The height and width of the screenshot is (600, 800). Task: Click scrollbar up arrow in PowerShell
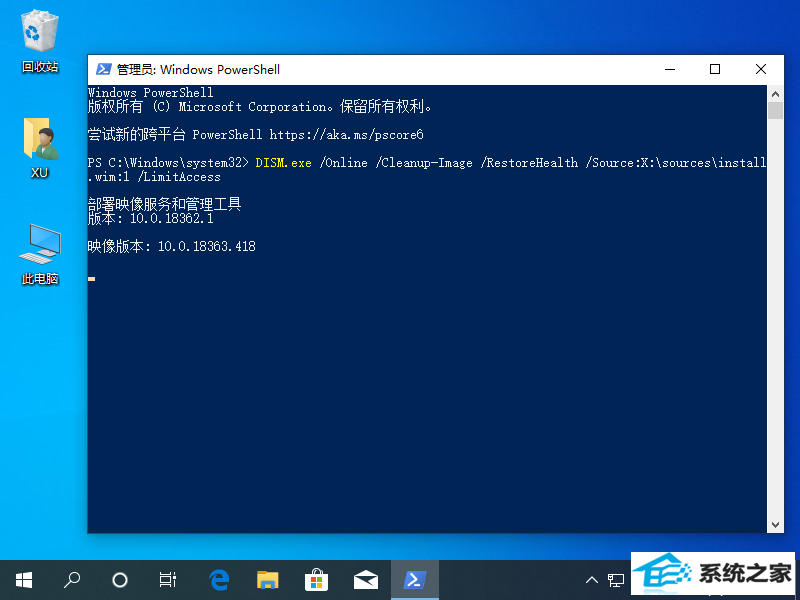tap(775, 94)
